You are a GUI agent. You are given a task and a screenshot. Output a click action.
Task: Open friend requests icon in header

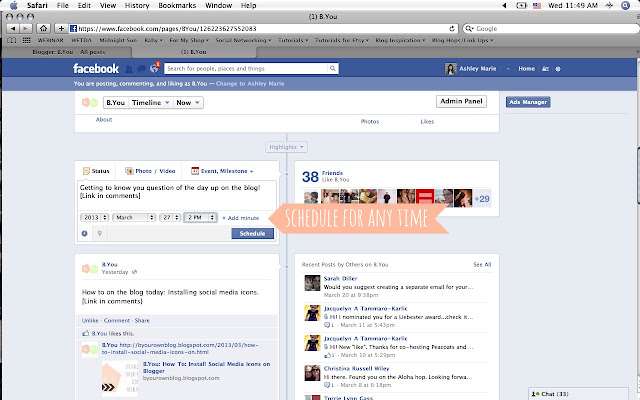(x=129, y=69)
